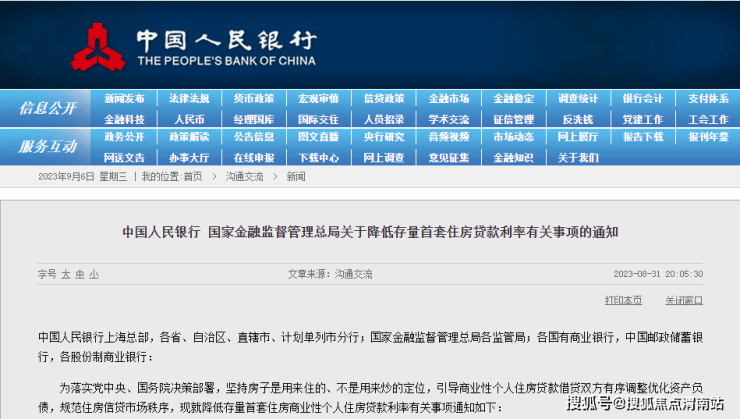Select 征信管理 menu item
This screenshot has height=419, width=740.
coord(513,120)
